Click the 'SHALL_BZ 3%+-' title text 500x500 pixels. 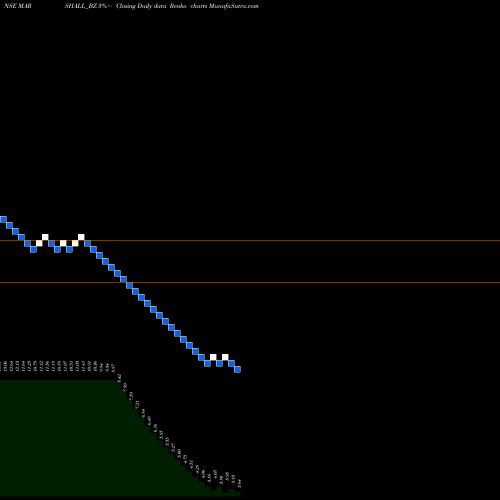coord(88,6)
